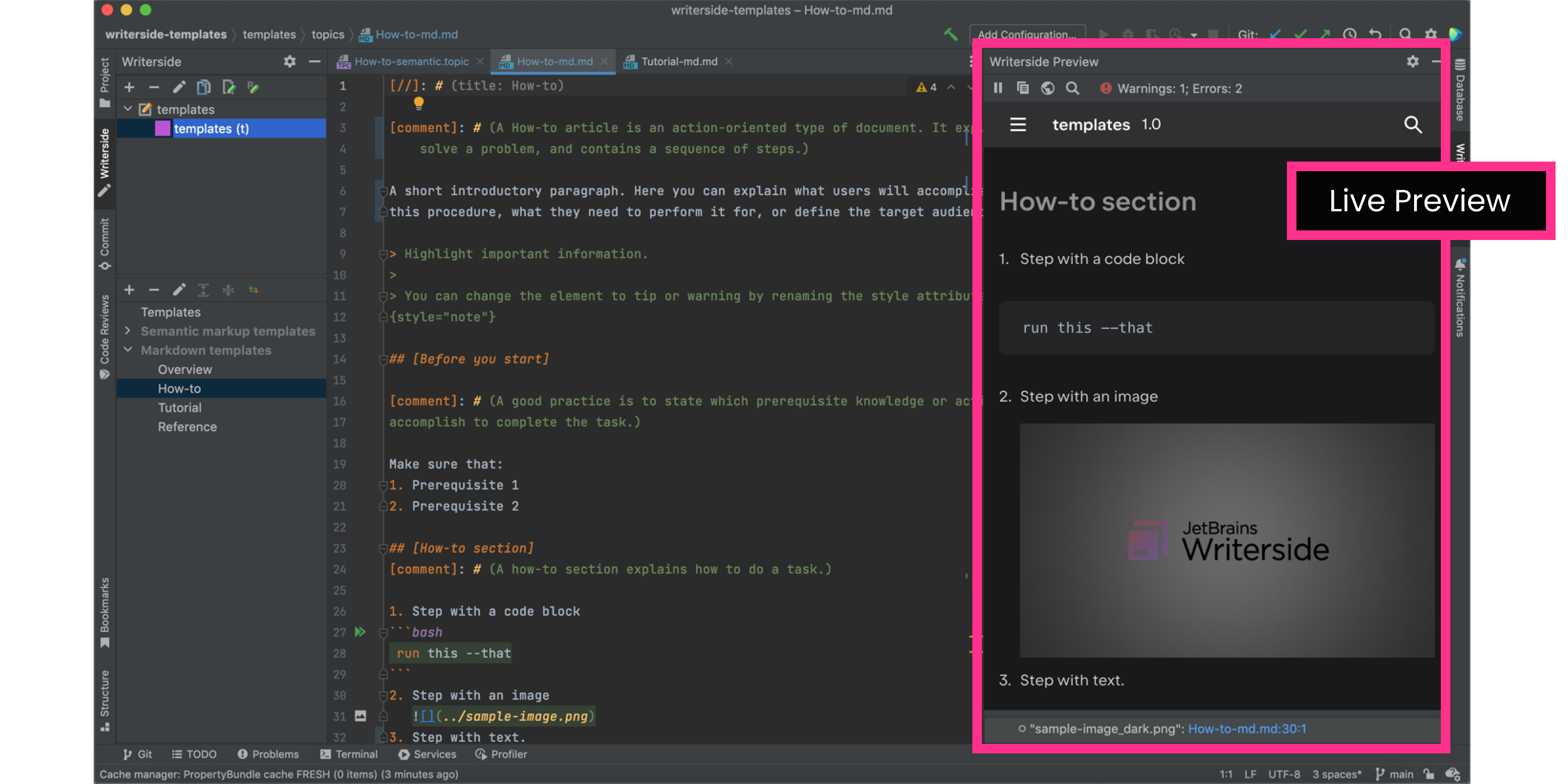1568x784 pixels.
Task: Click image gutter icon at line 31
Action: [360, 716]
